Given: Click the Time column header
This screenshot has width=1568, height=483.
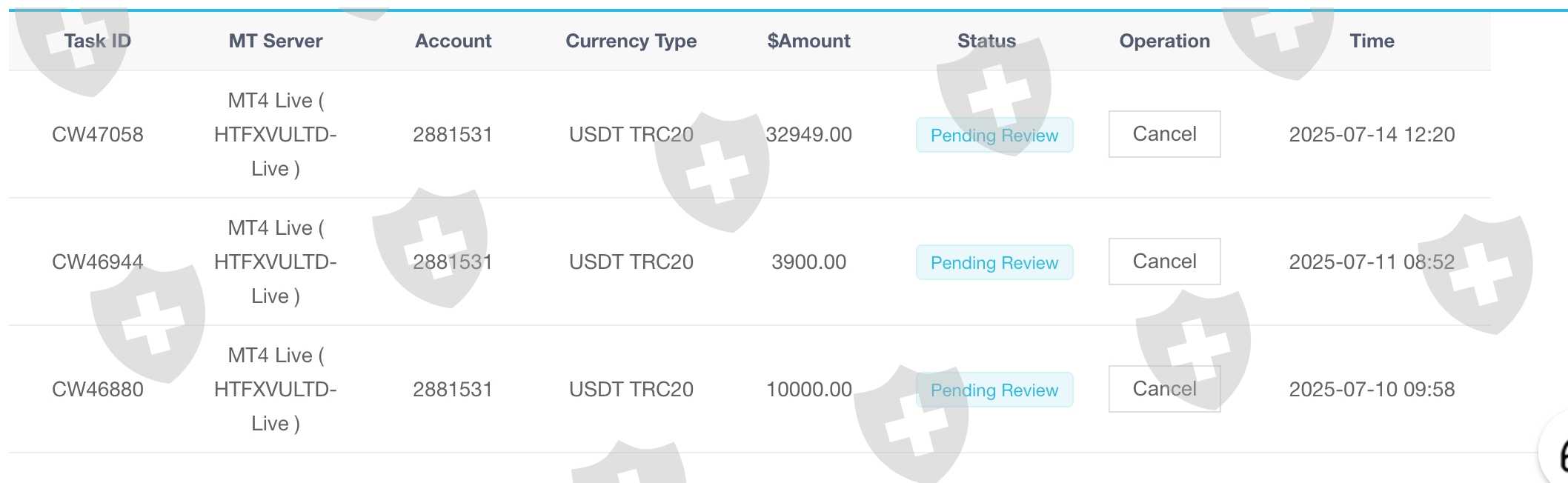Looking at the screenshot, I should click(1372, 41).
